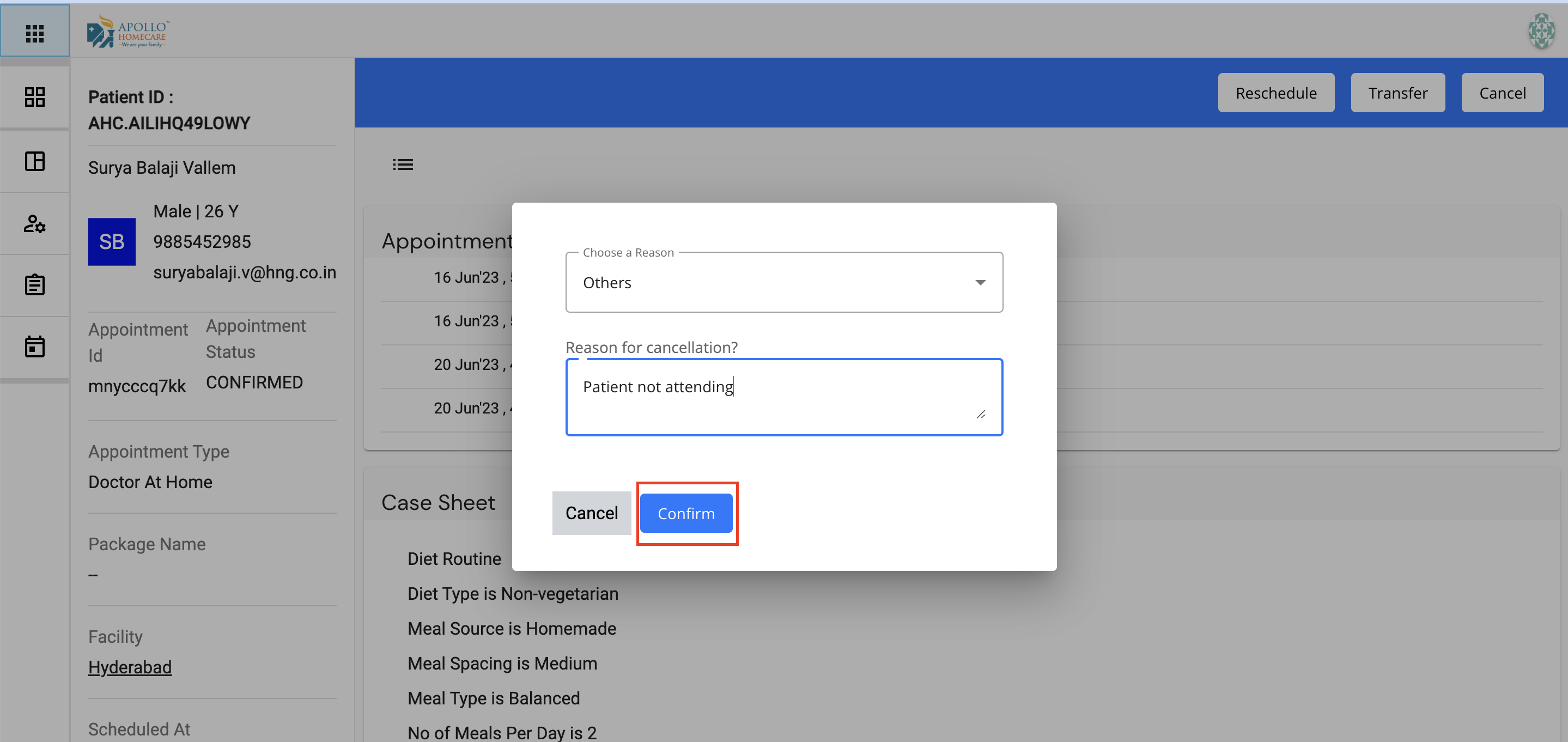The height and width of the screenshot is (742, 1568).
Task: Click the profile avatar in top right
Action: pos(1541,31)
